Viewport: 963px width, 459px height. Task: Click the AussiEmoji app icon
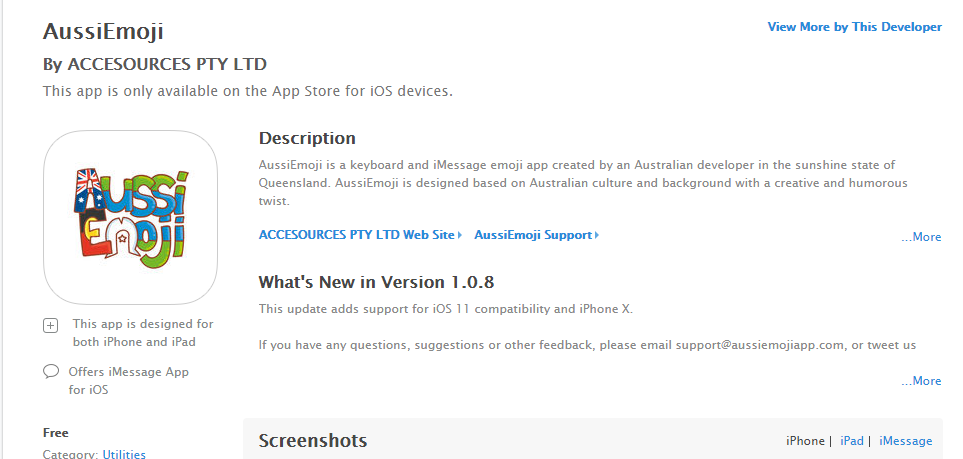click(130, 218)
